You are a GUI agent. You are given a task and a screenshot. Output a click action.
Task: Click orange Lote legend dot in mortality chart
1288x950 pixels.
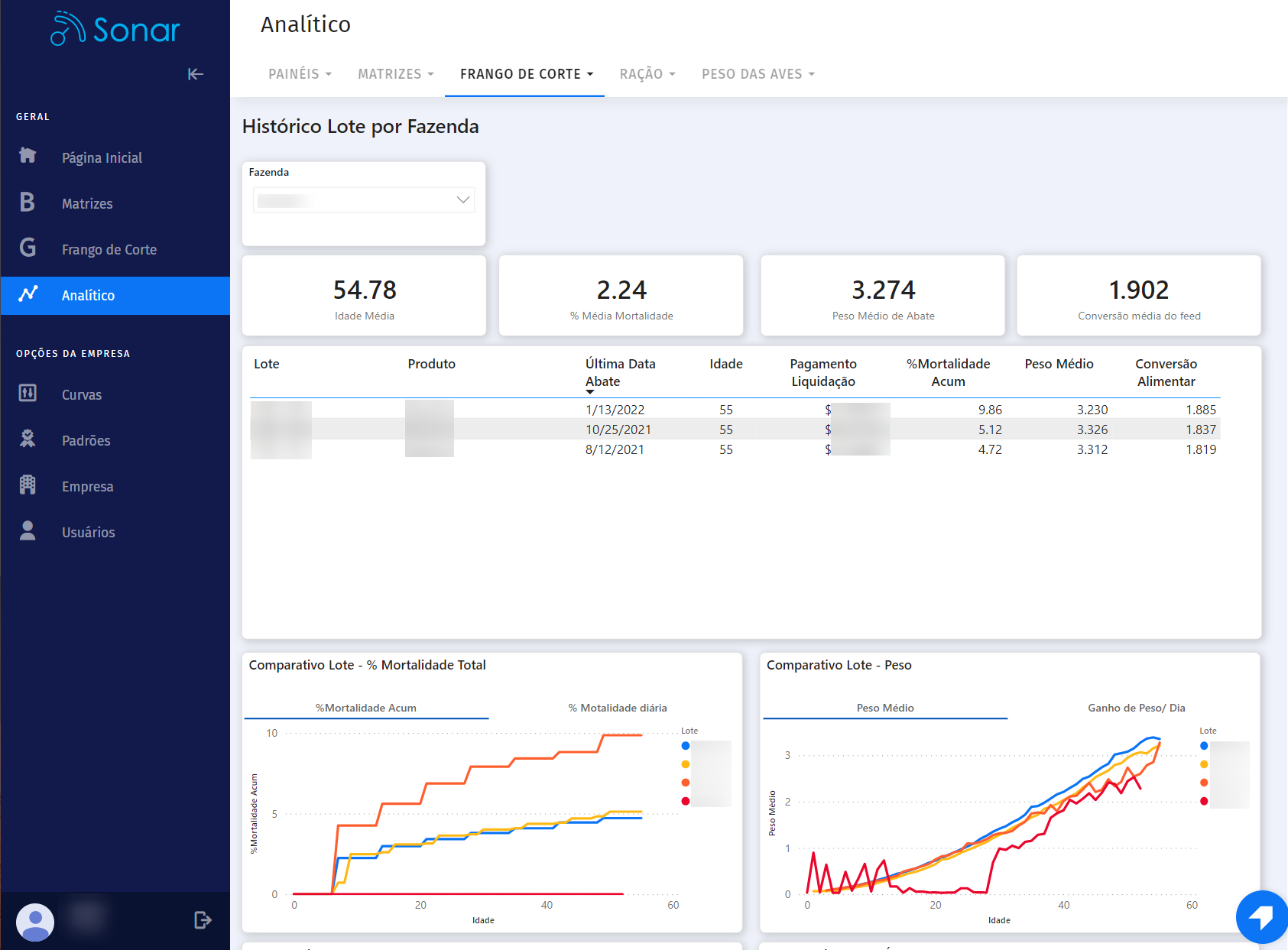point(686,783)
